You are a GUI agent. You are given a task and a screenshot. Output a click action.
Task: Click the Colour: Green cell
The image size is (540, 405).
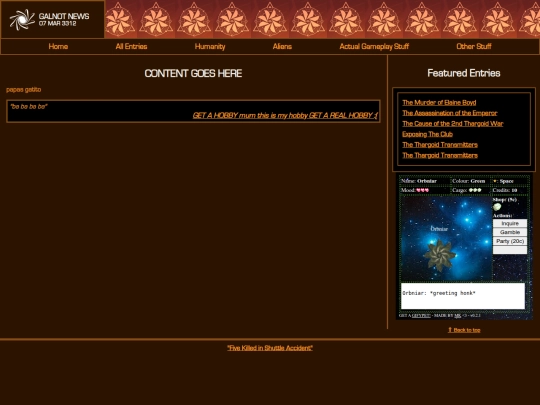(x=470, y=181)
